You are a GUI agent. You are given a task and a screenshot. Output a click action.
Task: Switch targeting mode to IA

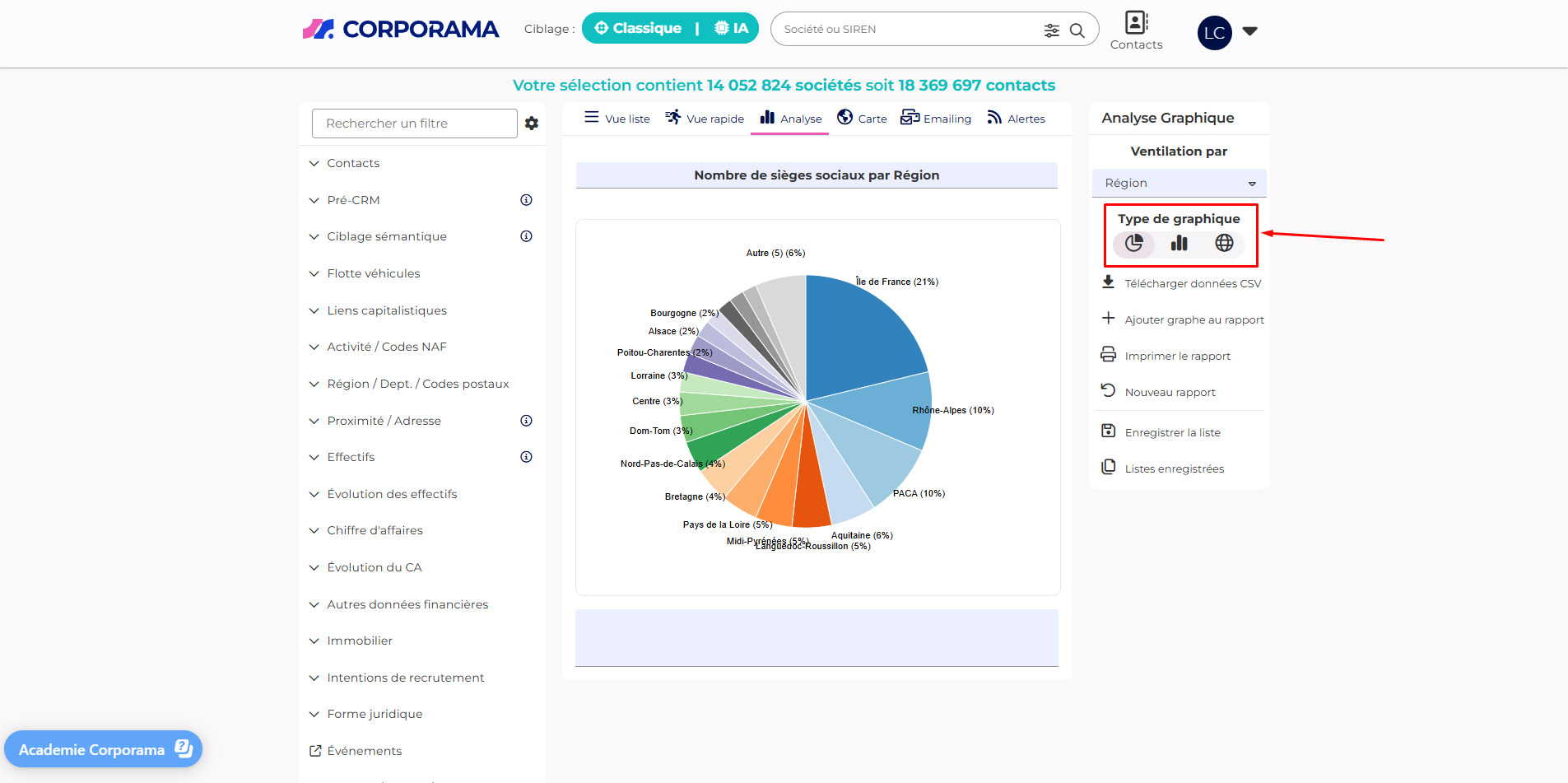coord(732,29)
